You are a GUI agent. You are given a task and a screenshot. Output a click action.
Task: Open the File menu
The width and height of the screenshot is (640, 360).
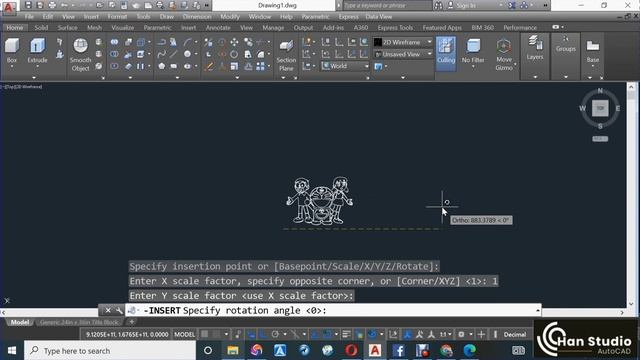coord(29,17)
